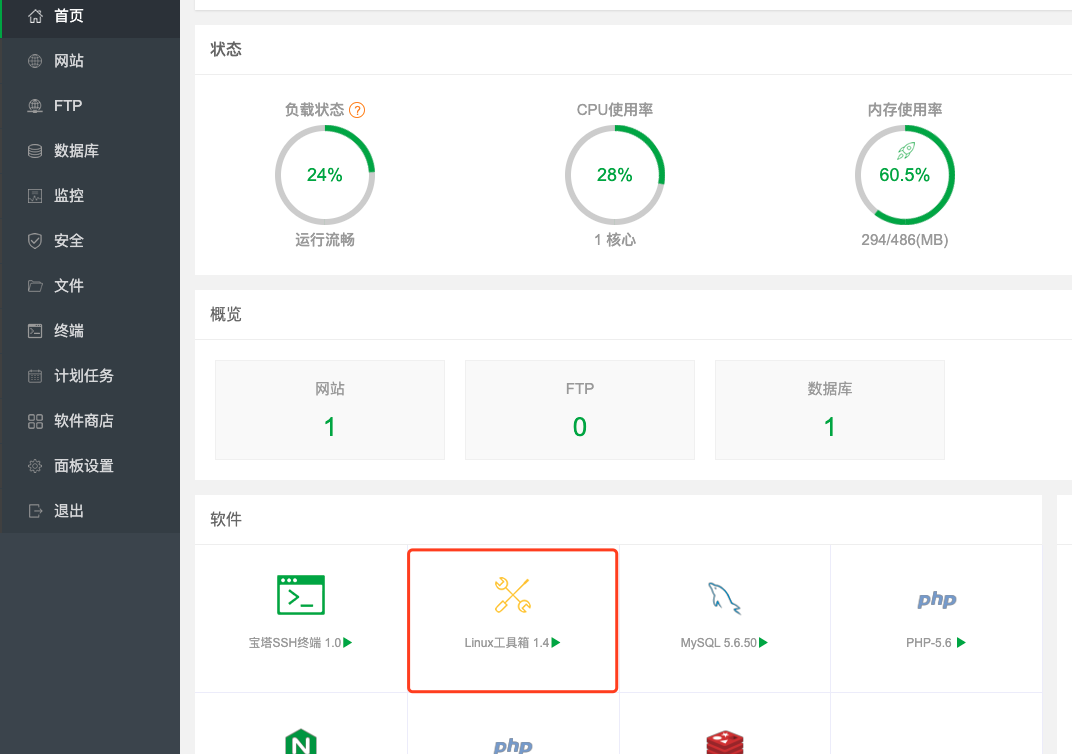Open the 网站 menu item

[x=90, y=61]
